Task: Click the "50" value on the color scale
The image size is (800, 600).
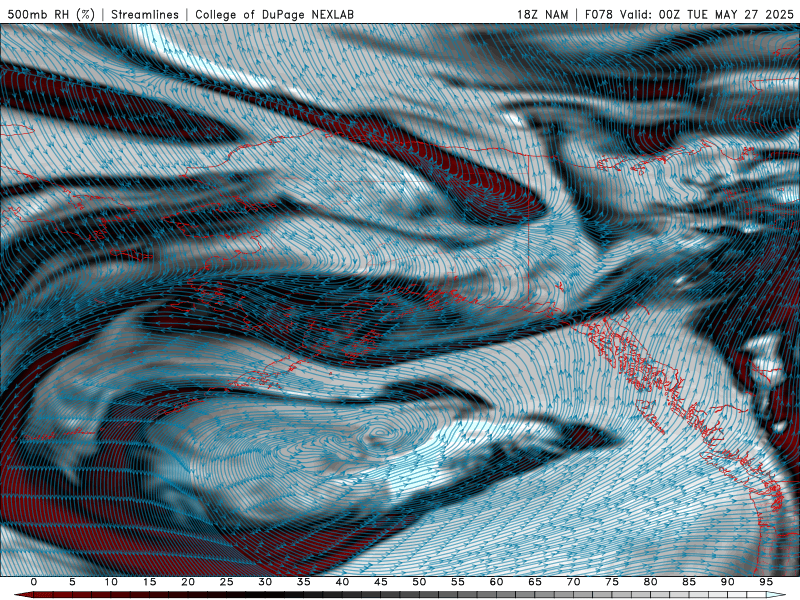Action: [419, 582]
